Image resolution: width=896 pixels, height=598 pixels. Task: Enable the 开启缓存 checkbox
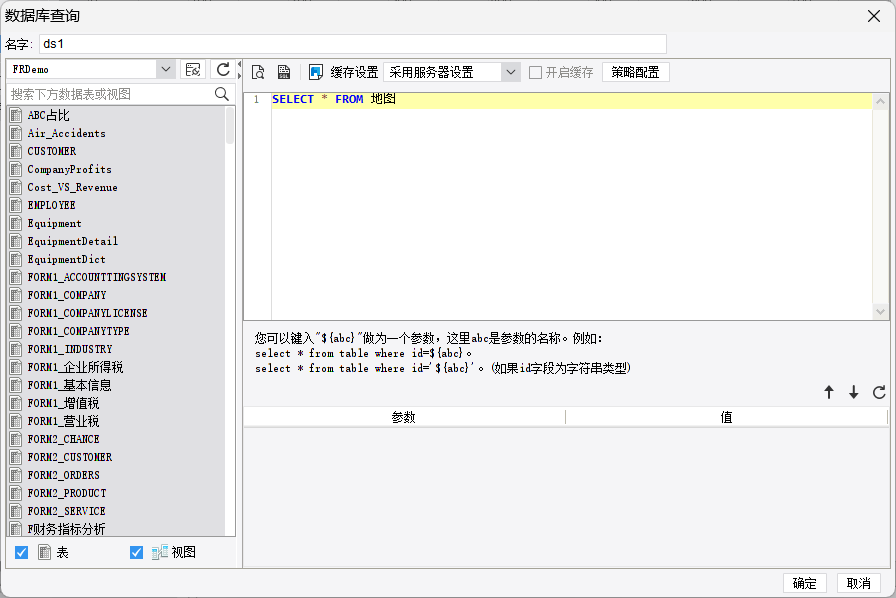click(x=536, y=72)
